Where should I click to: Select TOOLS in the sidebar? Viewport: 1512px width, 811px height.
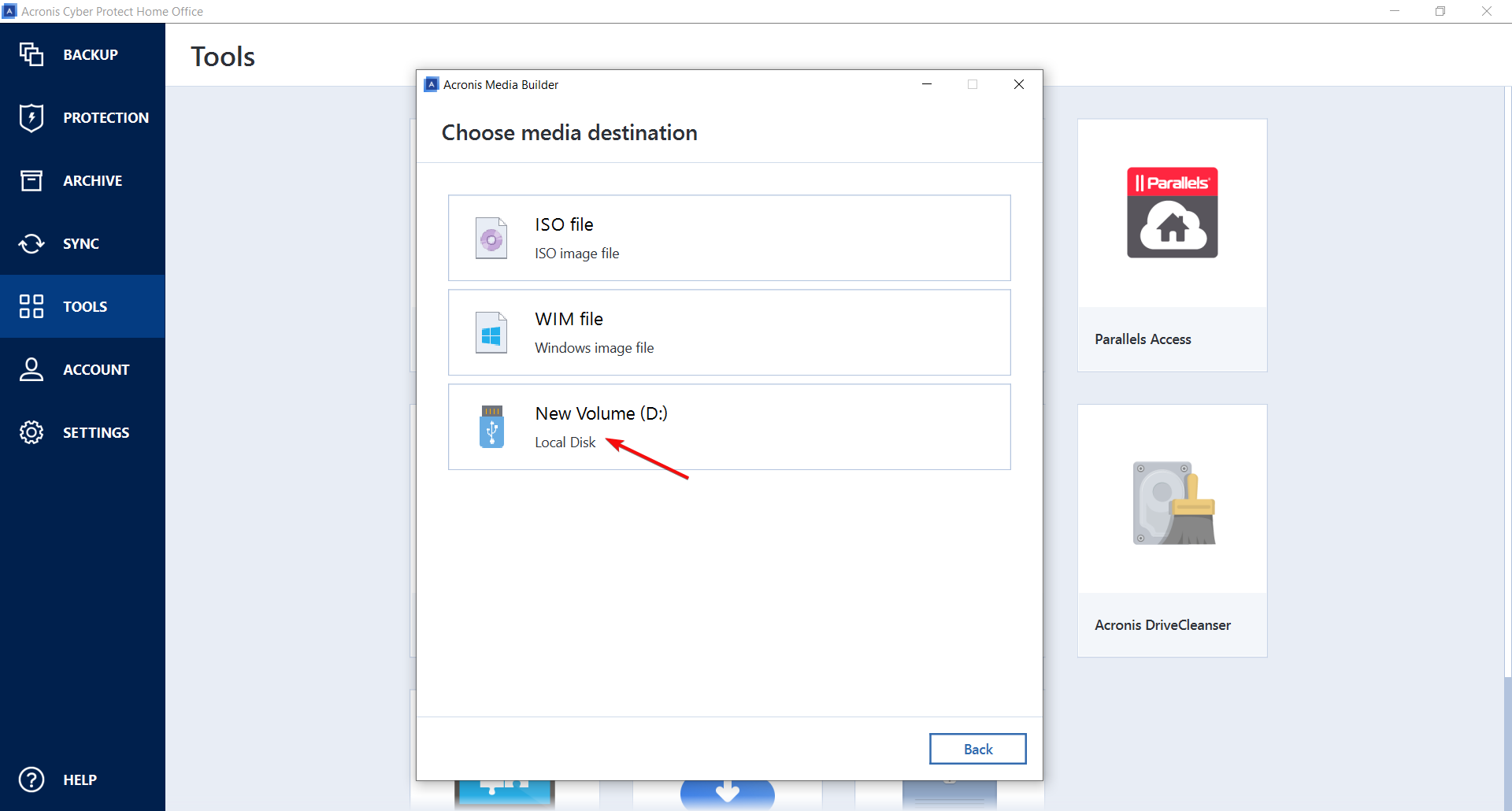click(x=83, y=306)
